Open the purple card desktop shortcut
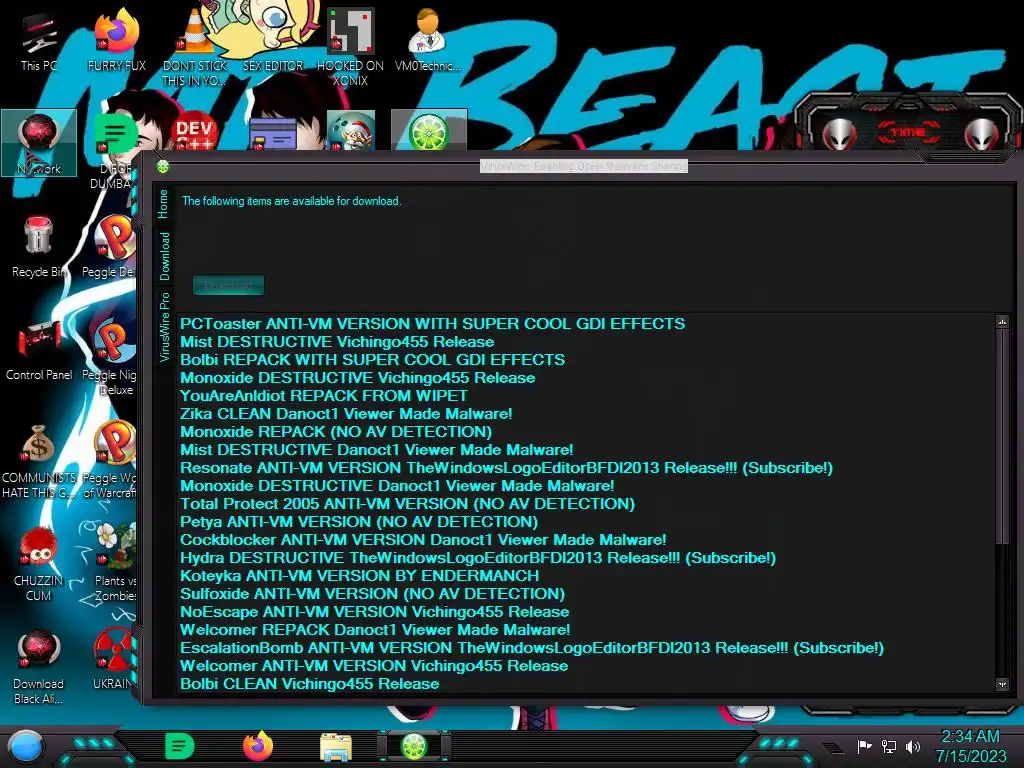Screen dimensions: 1024x768 (x=273, y=134)
